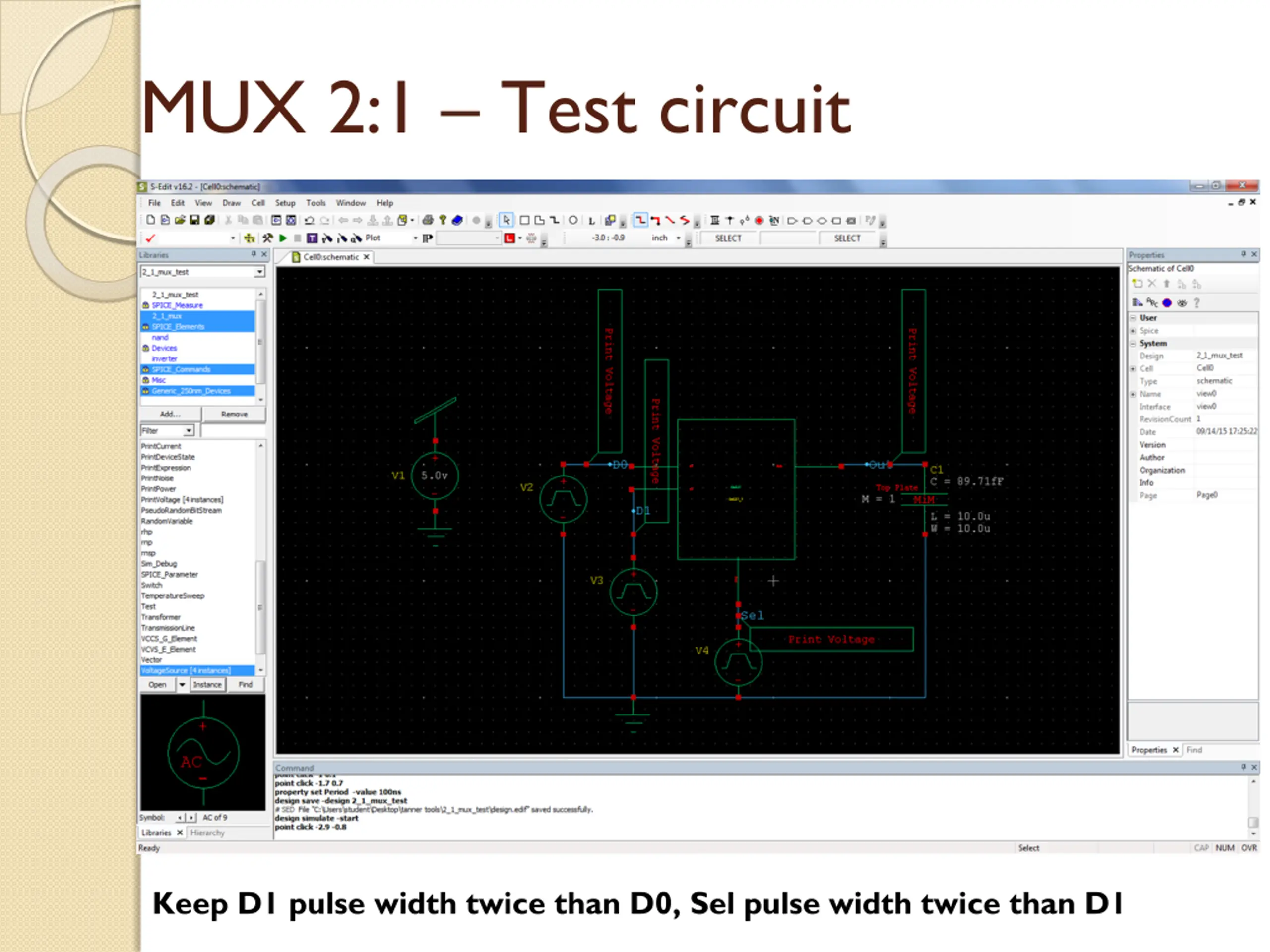1270x952 pixels.
Task: Collapse the User section in Properties
Action: pyautogui.click(x=1134, y=317)
